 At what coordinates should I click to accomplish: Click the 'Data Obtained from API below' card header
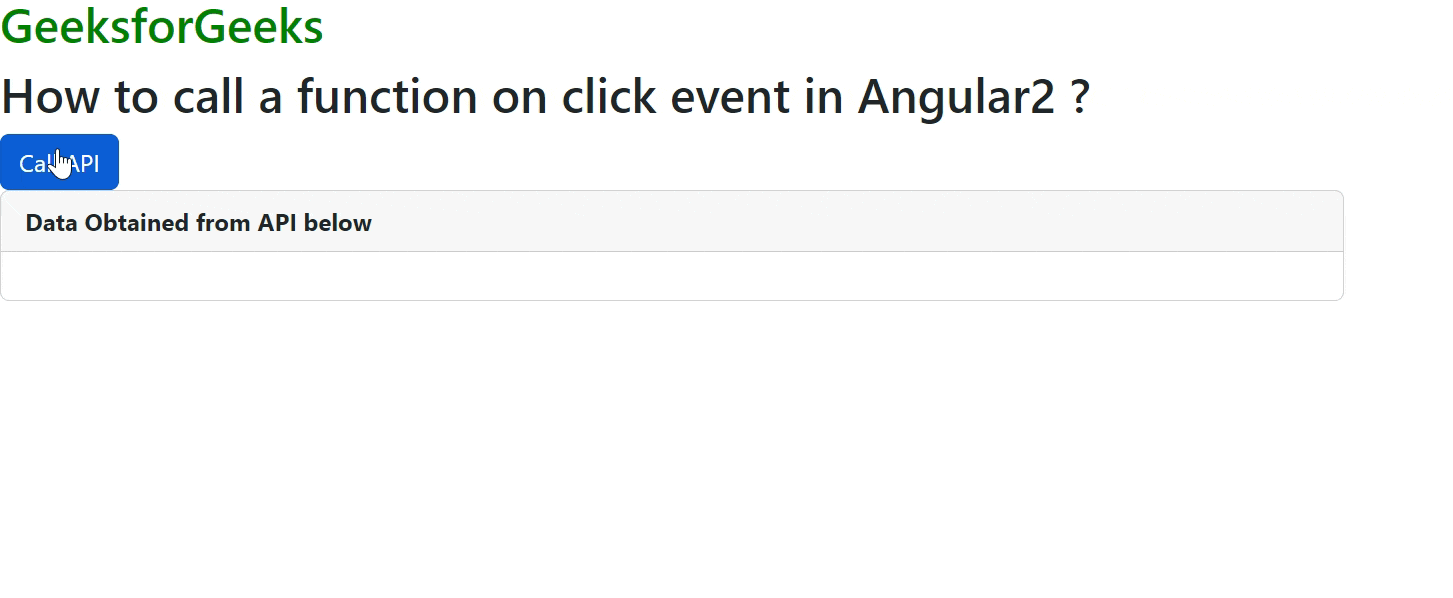pos(671,222)
